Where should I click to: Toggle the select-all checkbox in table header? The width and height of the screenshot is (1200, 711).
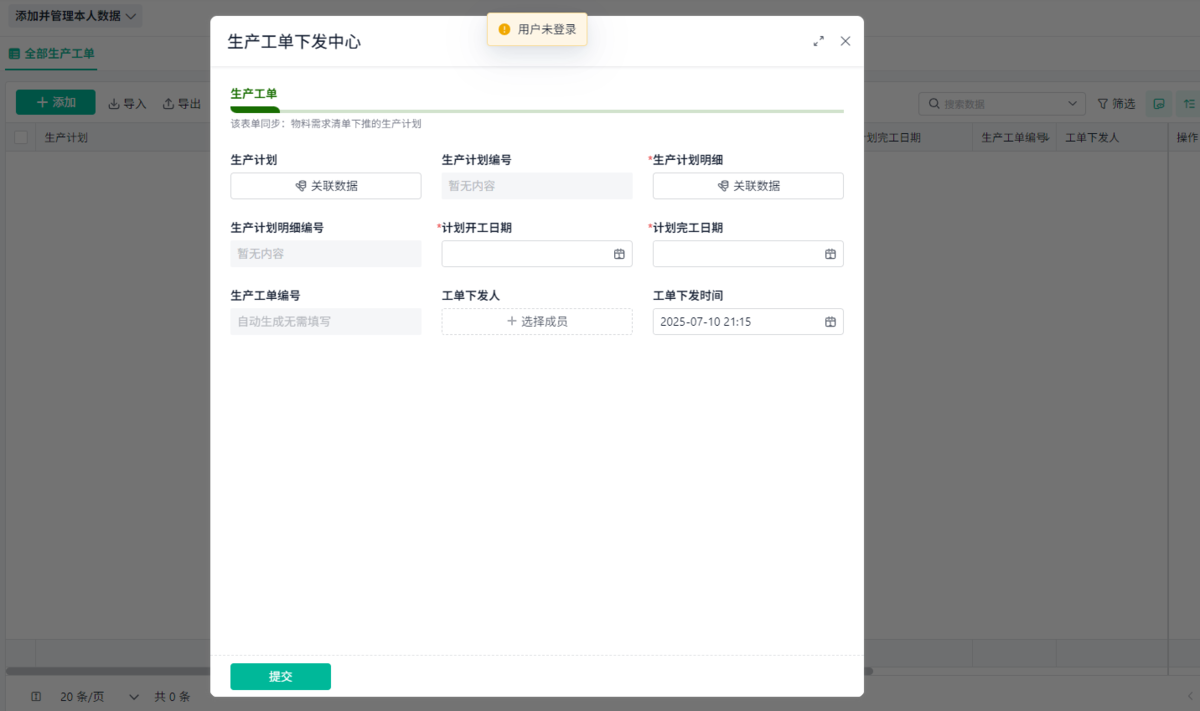(21, 138)
